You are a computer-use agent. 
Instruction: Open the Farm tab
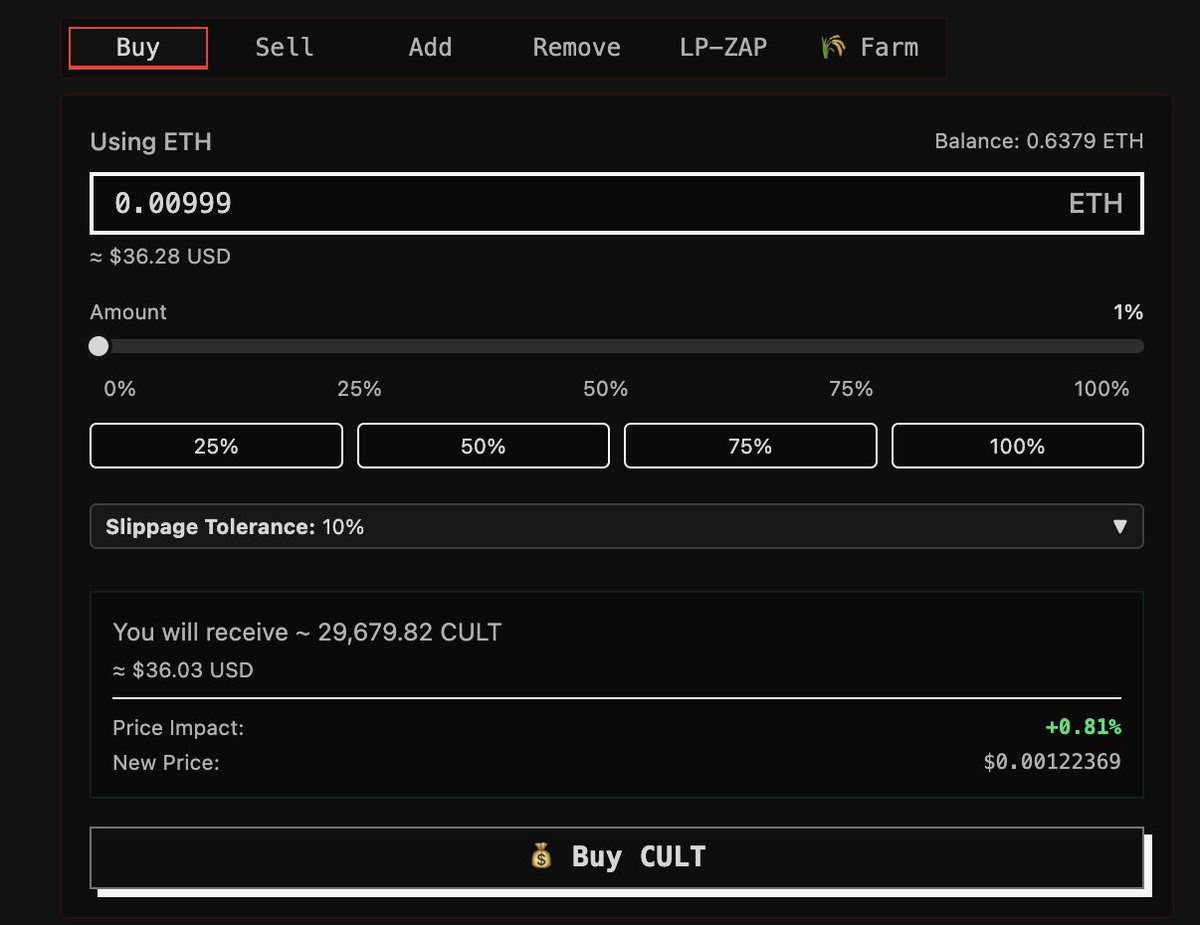(x=869, y=47)
